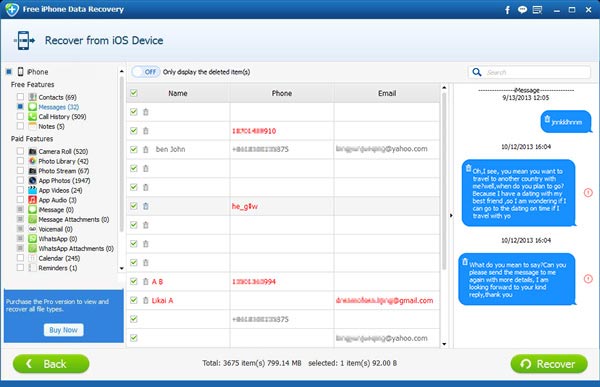This screenshot has height=387, width=600.
Task: Click the Back button
Action: (x=51, y=364)
